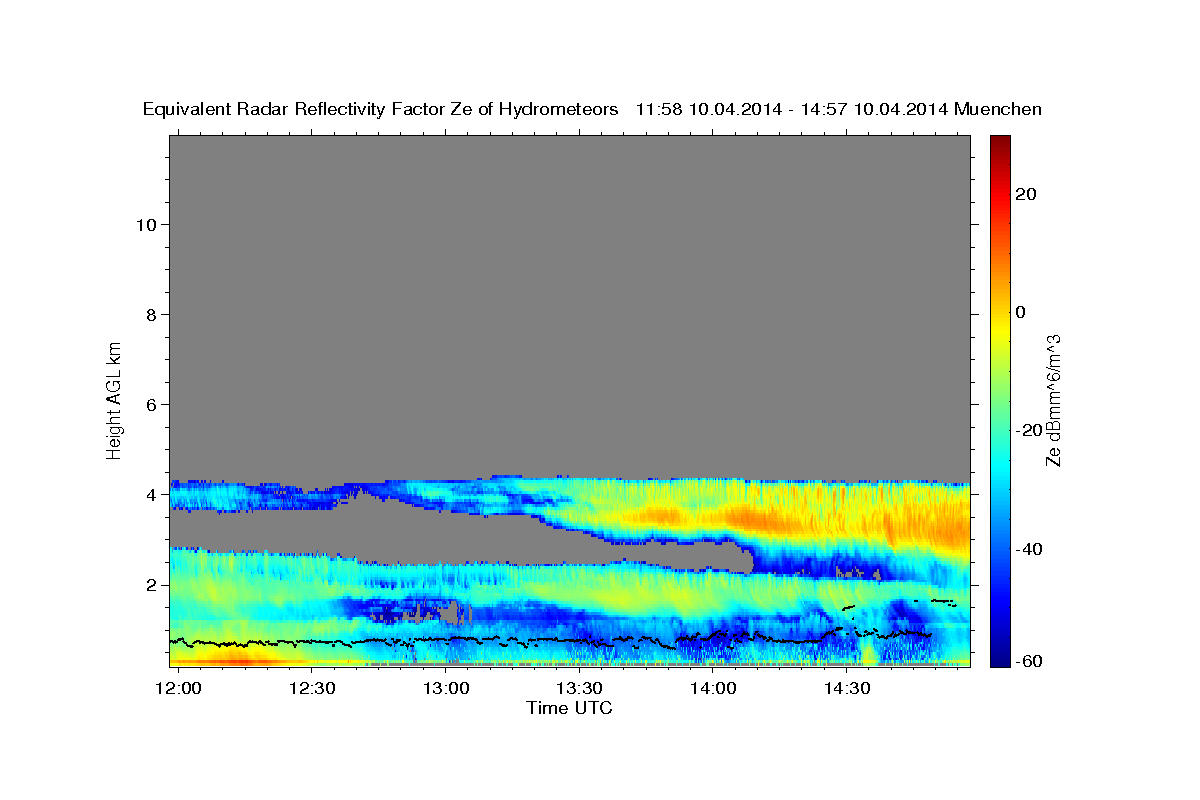The height and width of the screenshot is (800, 1200).
Task: Click the '14:00' time tick label
Action: pos(713,688)
